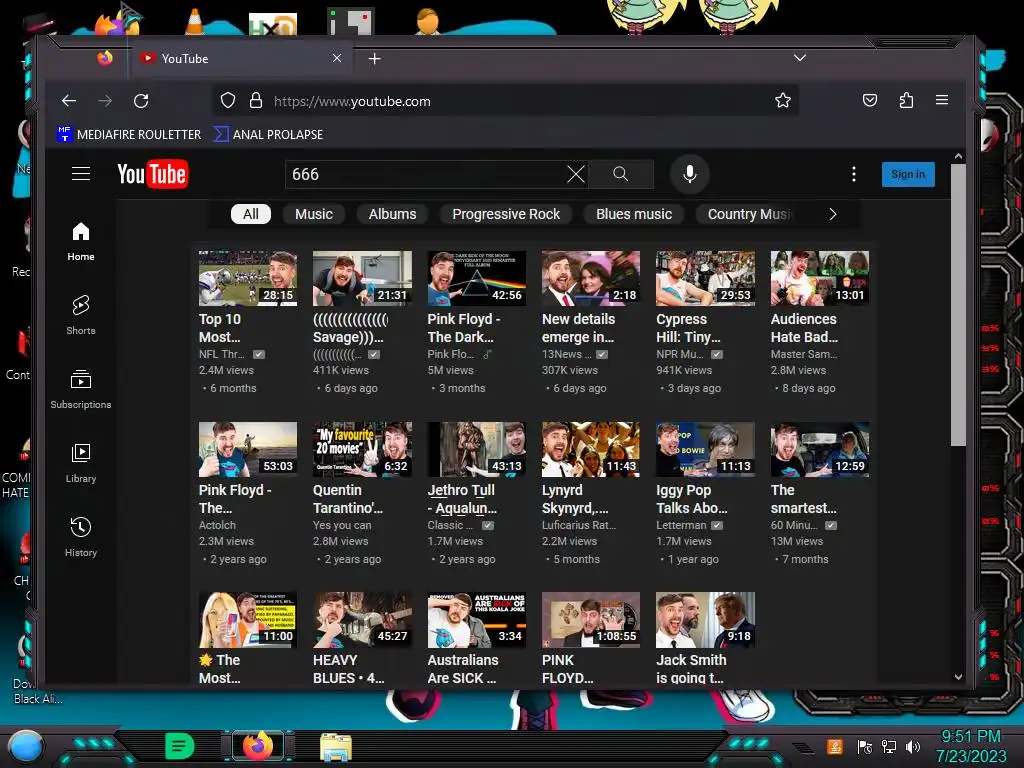This screenshot has width=1024, height=768.
Task: Open Shorts in YouTube sidebar
Action: [x=81, y=315]
